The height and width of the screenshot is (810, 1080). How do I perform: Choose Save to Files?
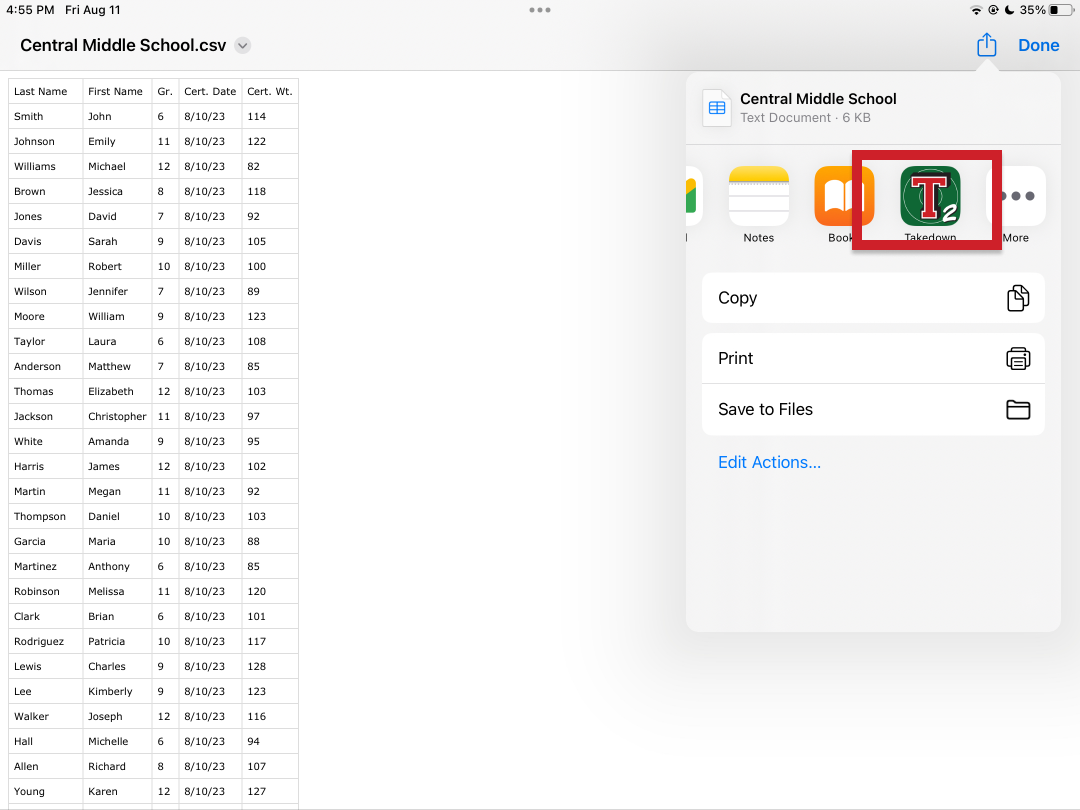[x=873, y=409]
